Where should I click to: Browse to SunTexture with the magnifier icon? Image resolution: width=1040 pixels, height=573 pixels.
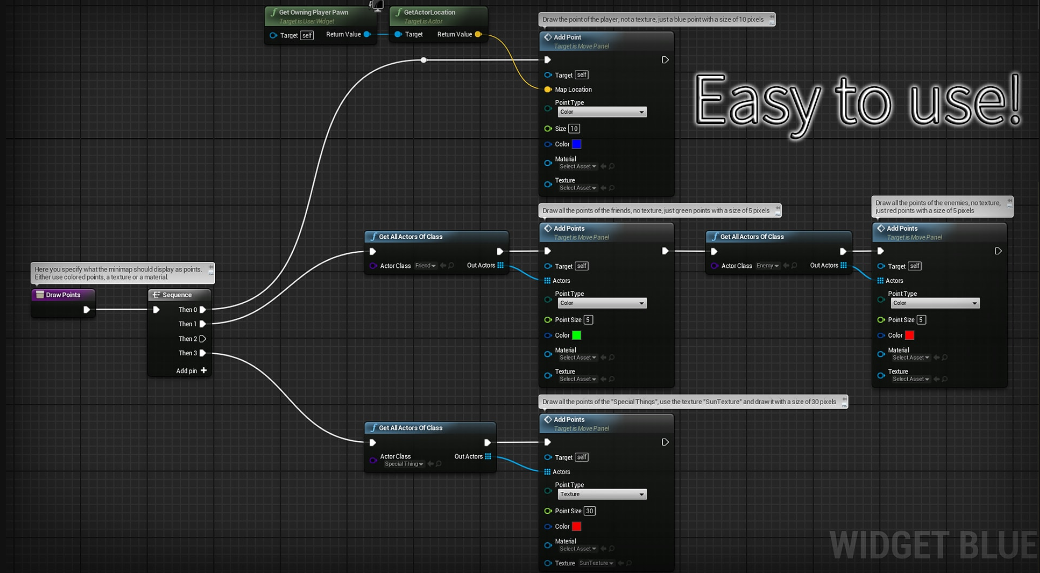[x=629, y=563]
